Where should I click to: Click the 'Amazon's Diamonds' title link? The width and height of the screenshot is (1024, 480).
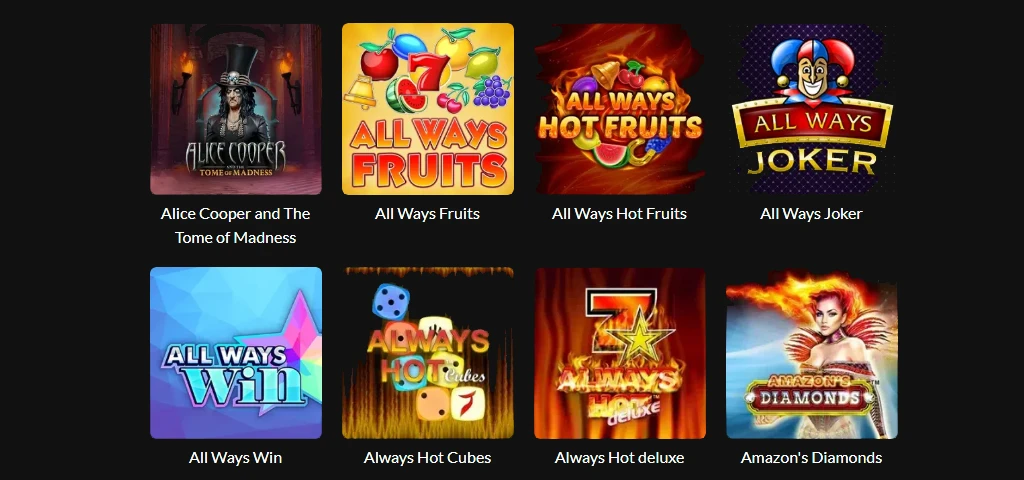click(x=812, y=457)
